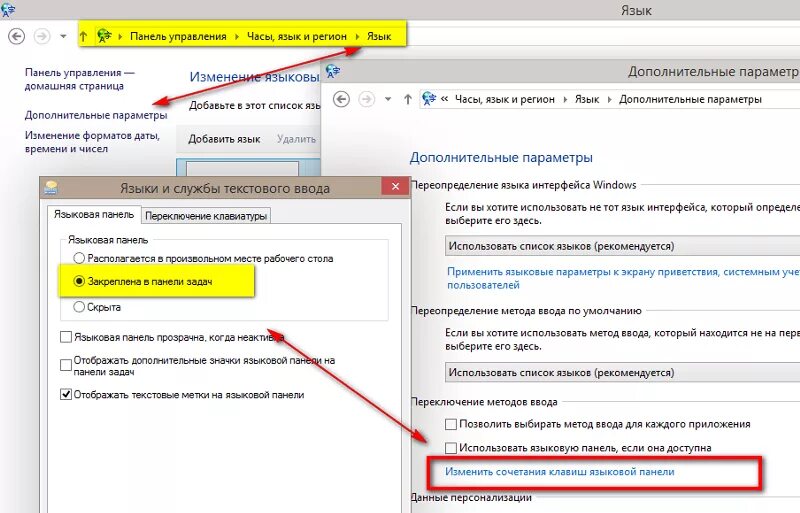Enable 'Использовать языковую панель, если она доступна'

pyautogui.click(x=451, y=448)
